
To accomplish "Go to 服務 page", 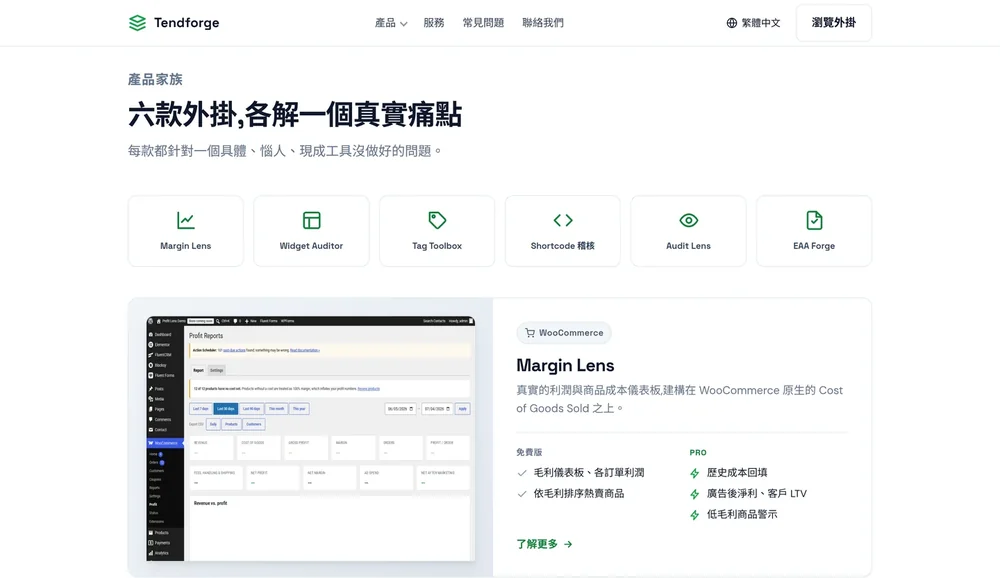I will (434, 23).
